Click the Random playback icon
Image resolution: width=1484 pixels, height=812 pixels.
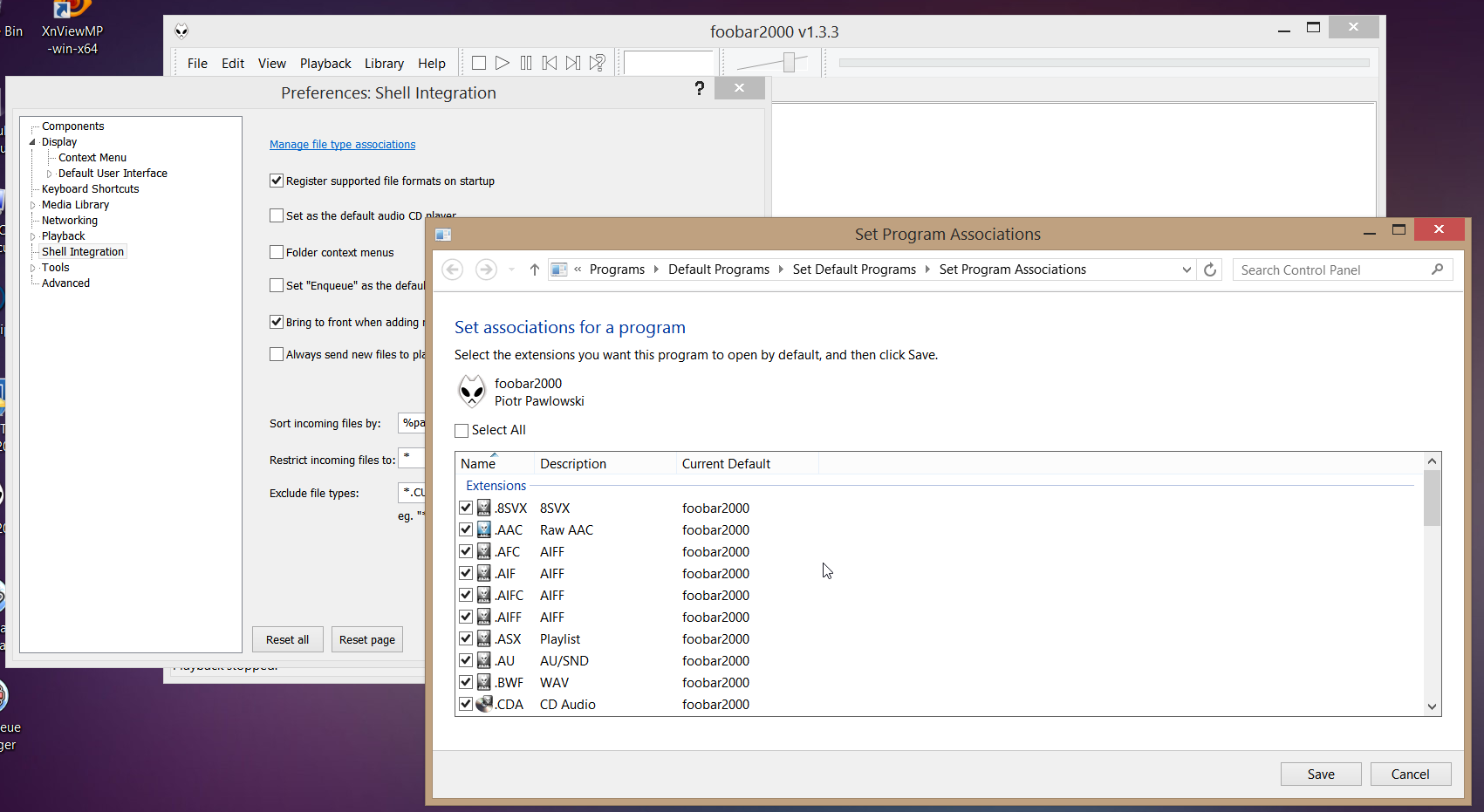point(597,63)
